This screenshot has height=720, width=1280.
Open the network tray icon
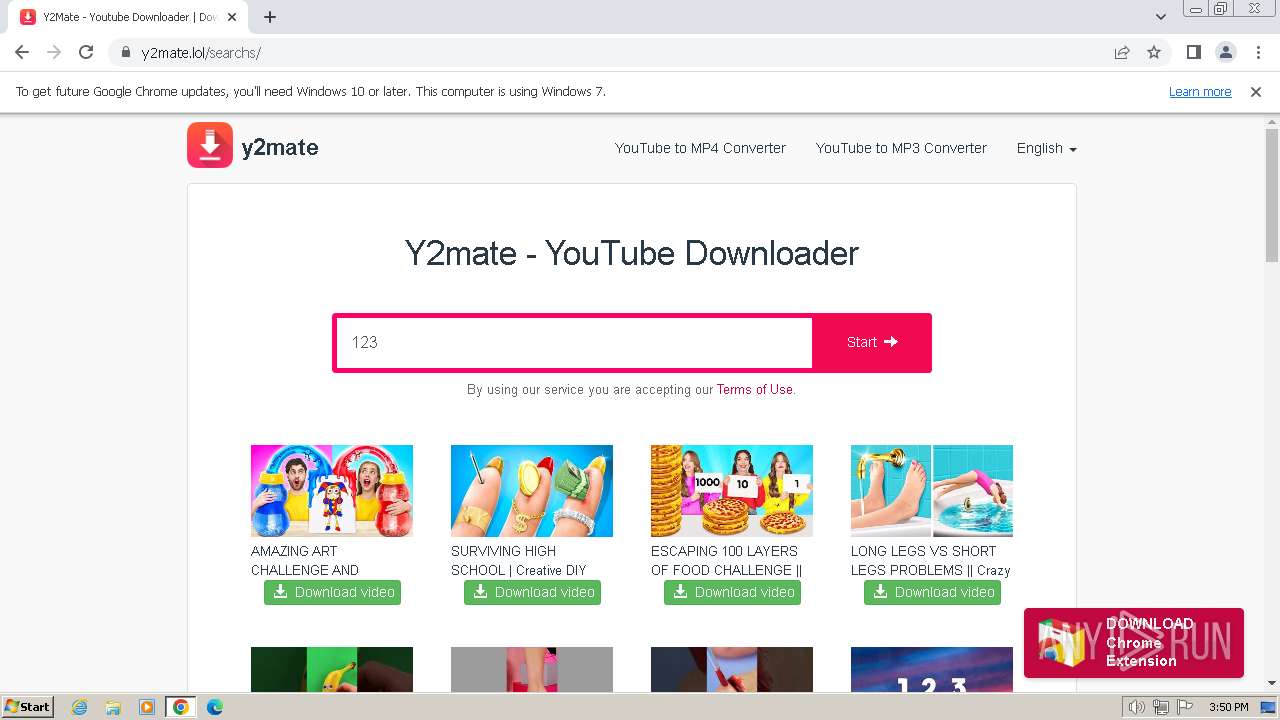tap(1162, 707)
